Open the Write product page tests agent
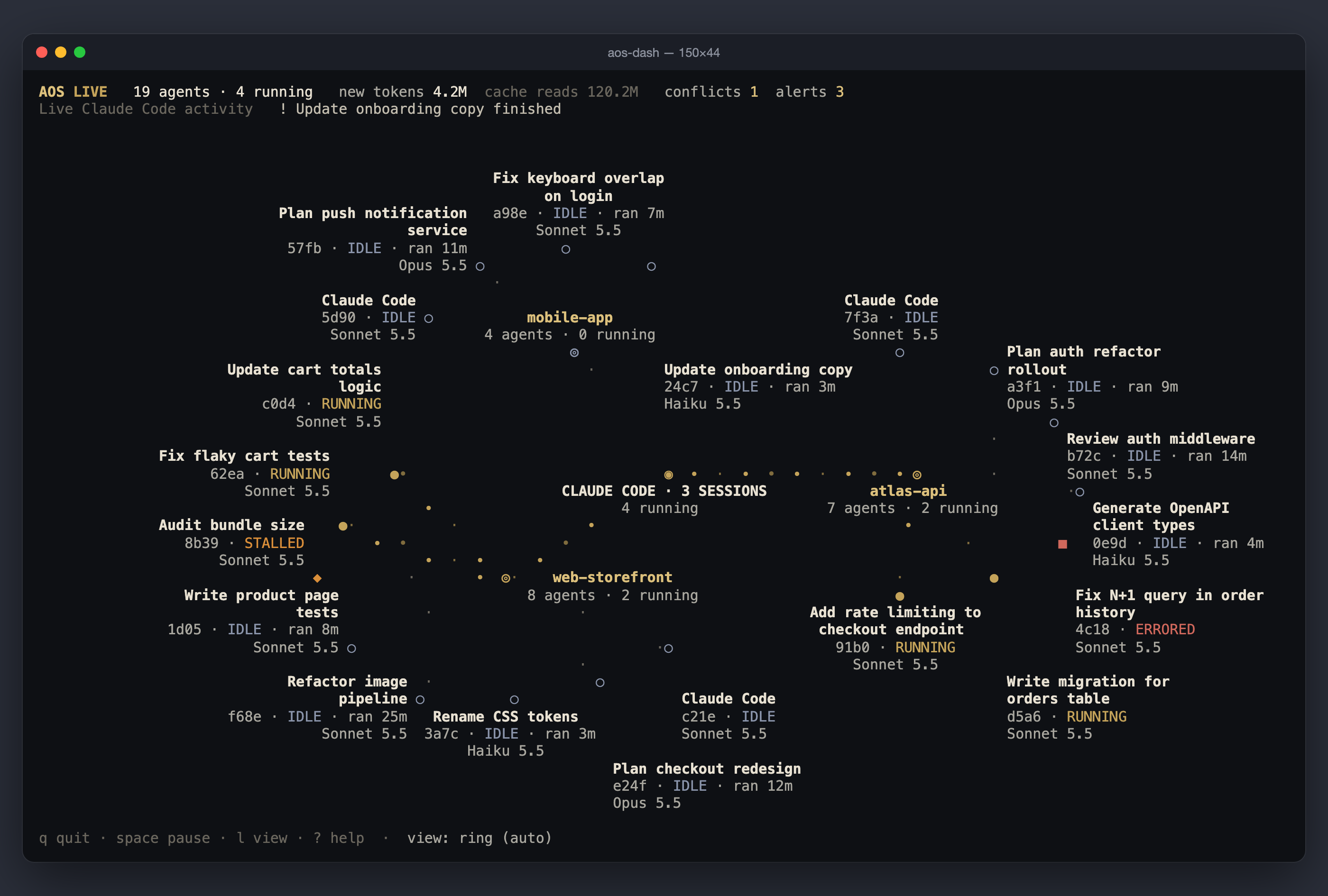Viewport: 1328px width, 896px height. click(x=261, y=603)
